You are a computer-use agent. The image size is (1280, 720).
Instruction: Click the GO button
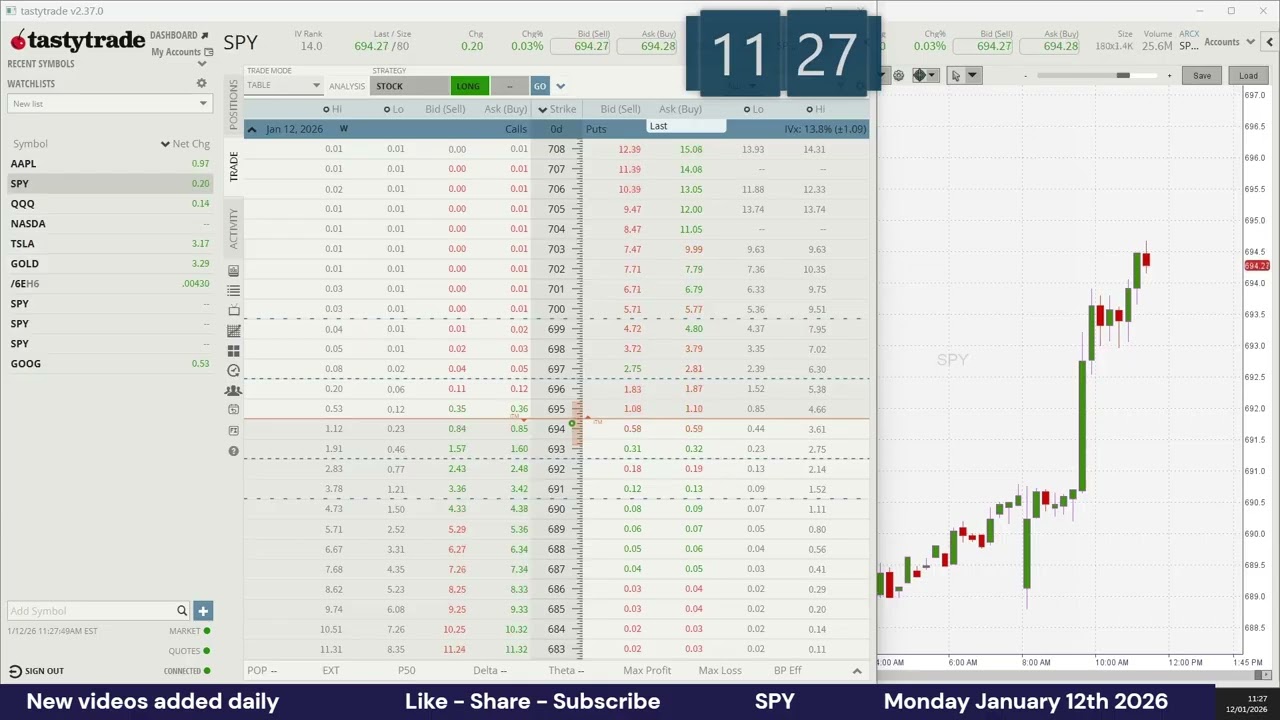click(x=540, y=86)
